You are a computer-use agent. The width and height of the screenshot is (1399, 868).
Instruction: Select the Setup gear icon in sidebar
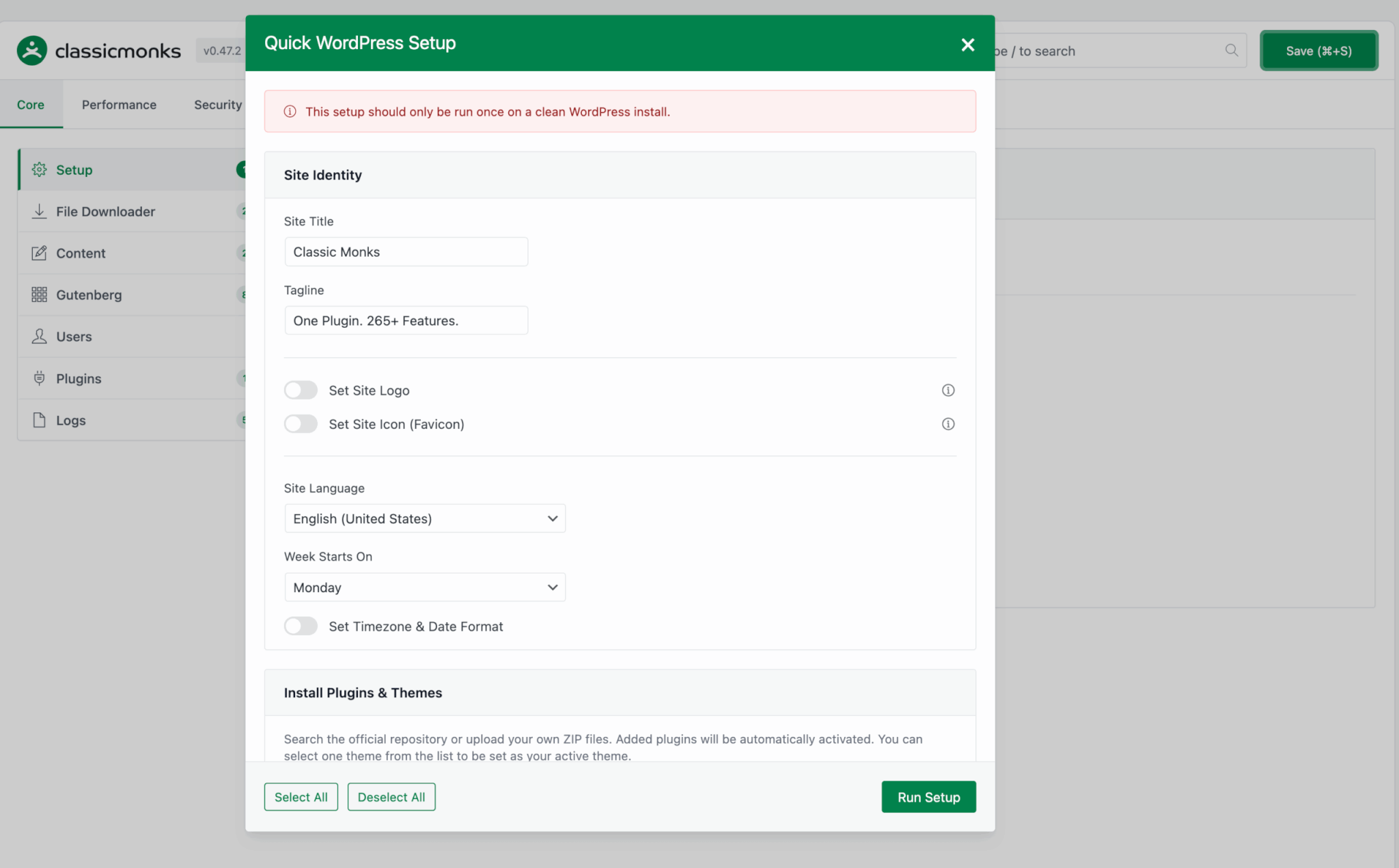point(39,169)
